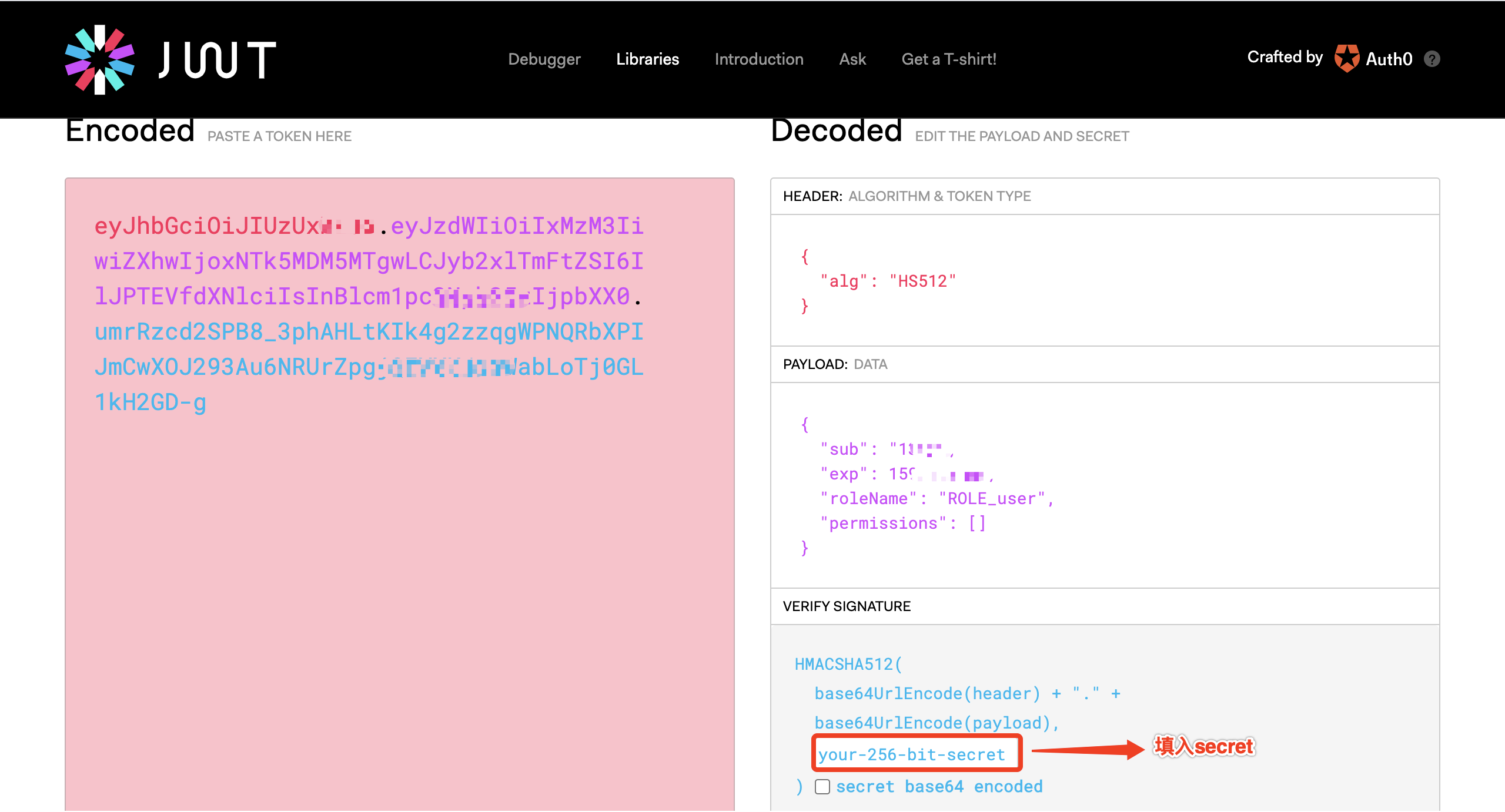The image size is (1505, 812).
Task: Enable secret base64 encoded checkbox
Action: (822, 787)
